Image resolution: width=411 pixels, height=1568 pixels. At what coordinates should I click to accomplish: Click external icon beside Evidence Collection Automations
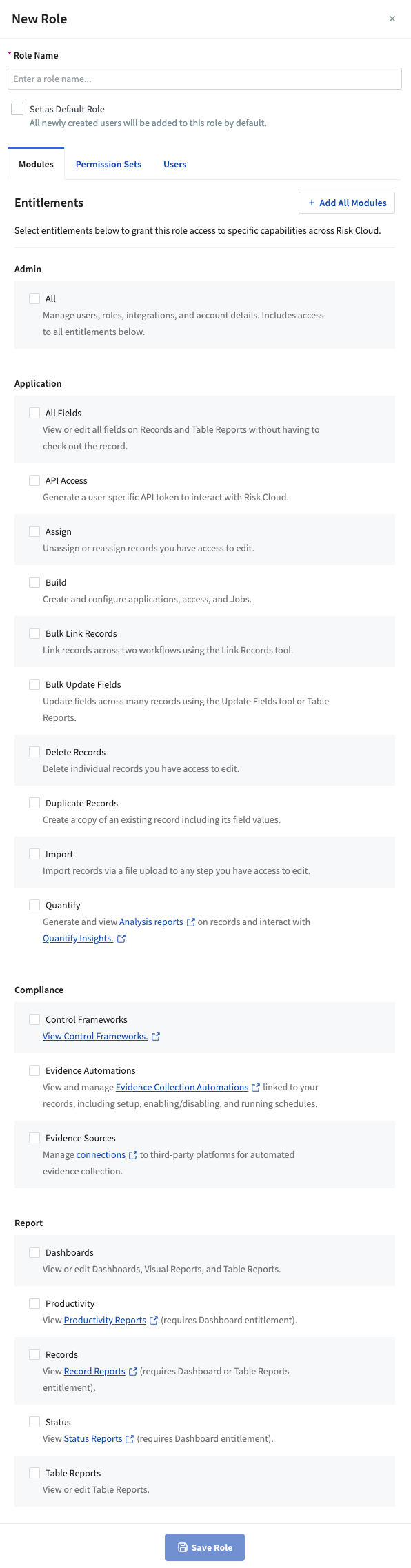256,1088
